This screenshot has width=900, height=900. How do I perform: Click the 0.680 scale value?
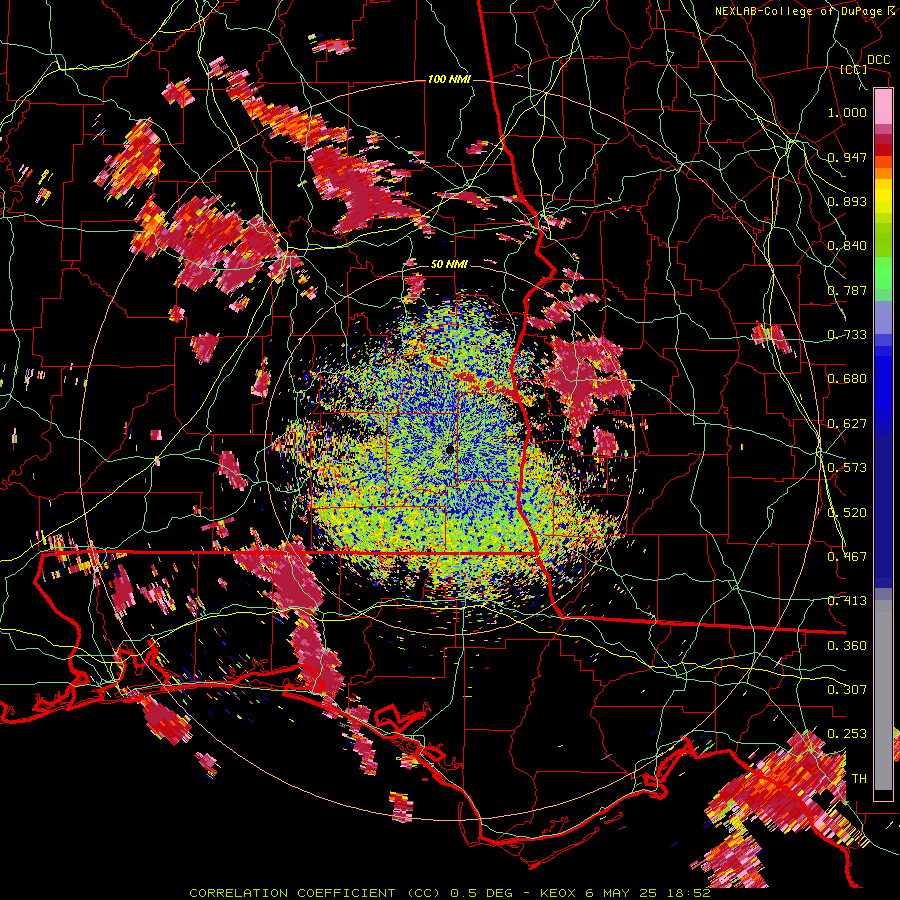[847, 379]
